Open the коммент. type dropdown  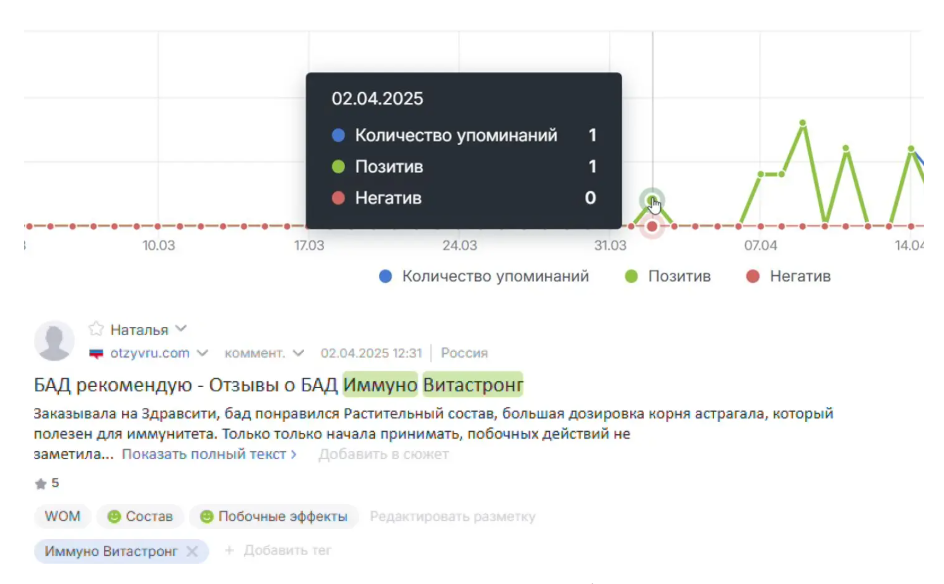pos(264,353)
